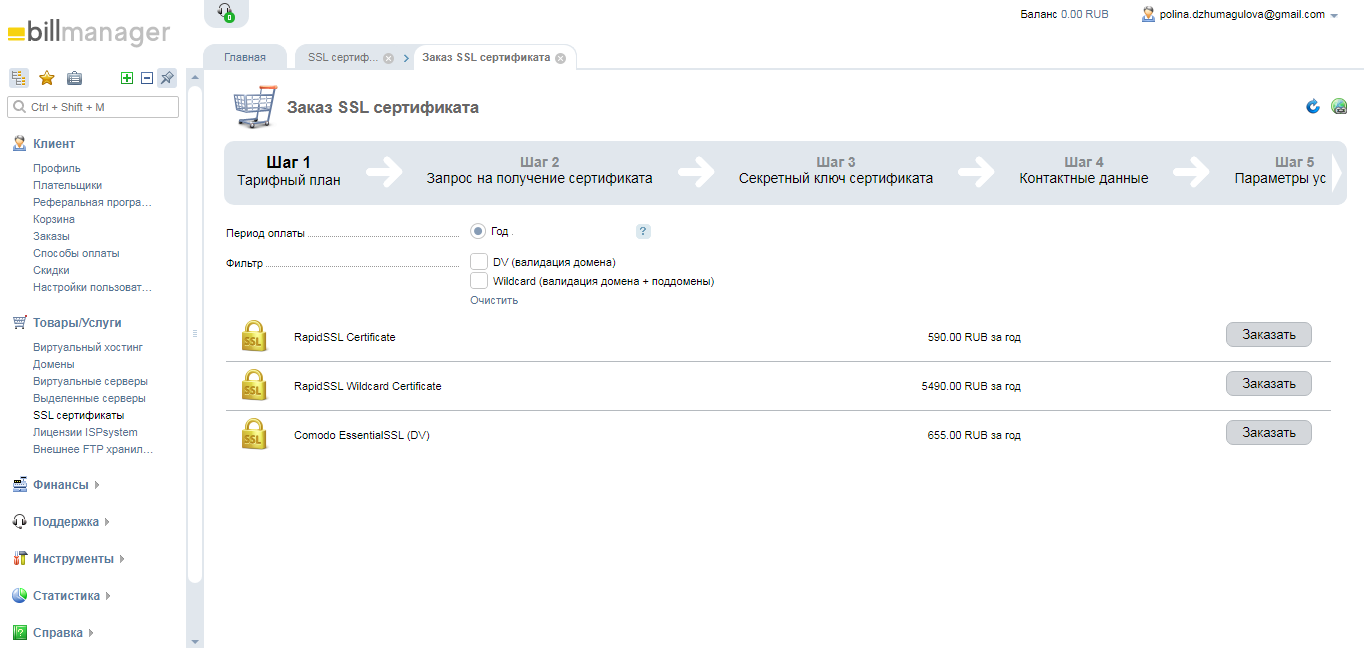
Task: Check the Wildcard filter checkbox
Action: 478,281
